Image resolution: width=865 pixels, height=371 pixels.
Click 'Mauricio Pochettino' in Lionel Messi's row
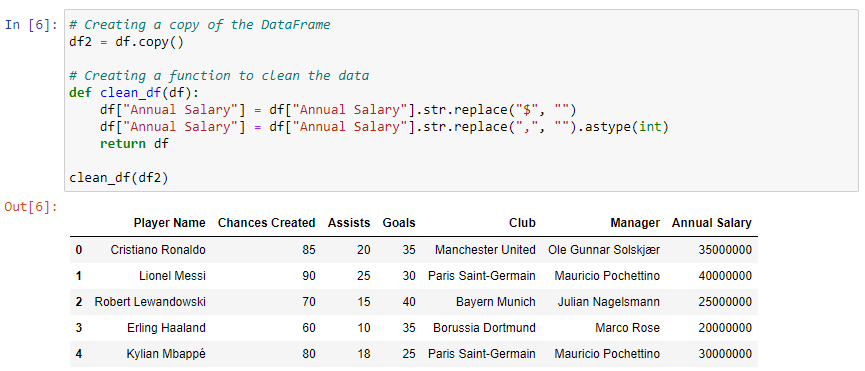coord(607,276)
